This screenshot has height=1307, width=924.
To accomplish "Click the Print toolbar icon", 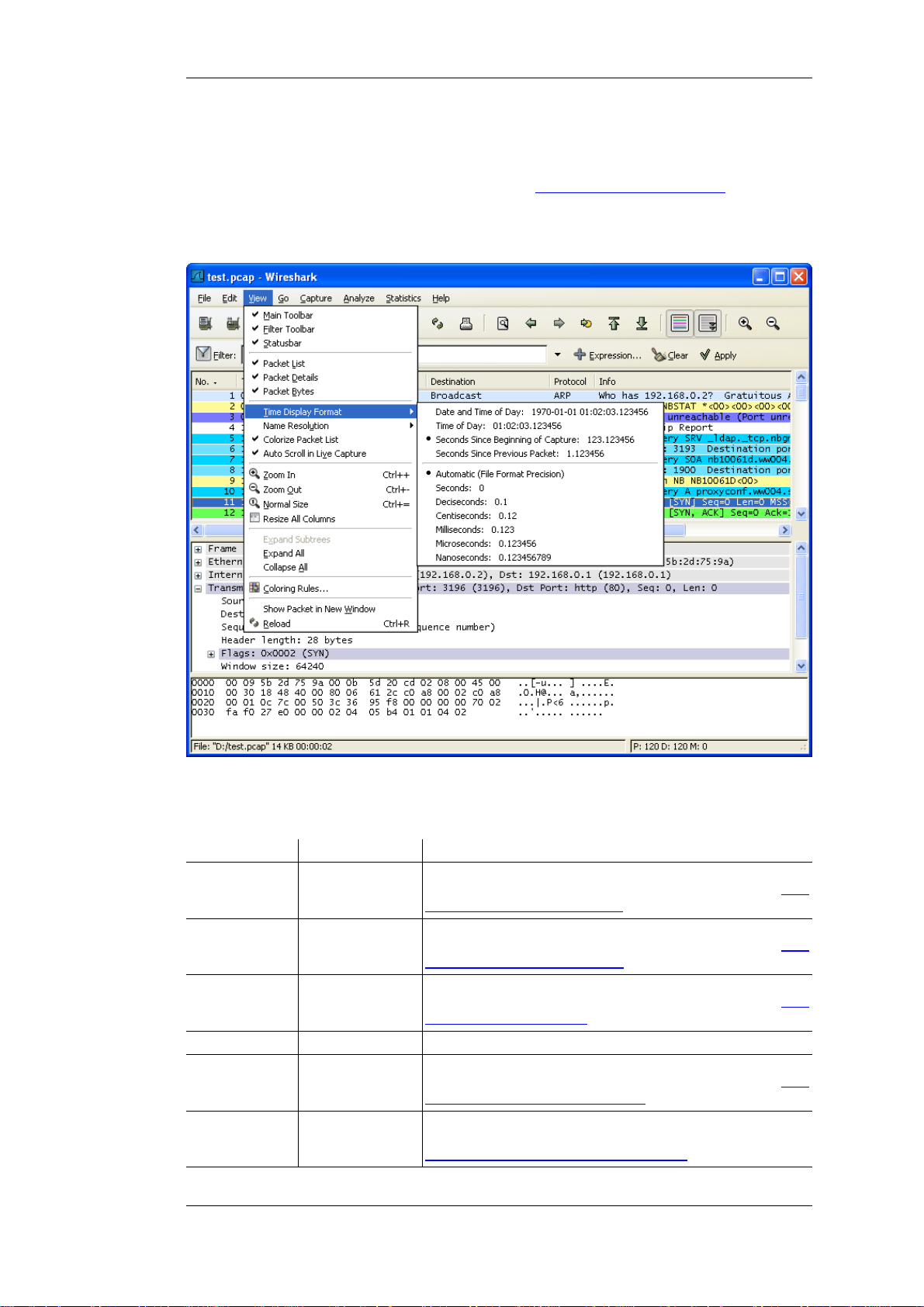I will 465,323.
